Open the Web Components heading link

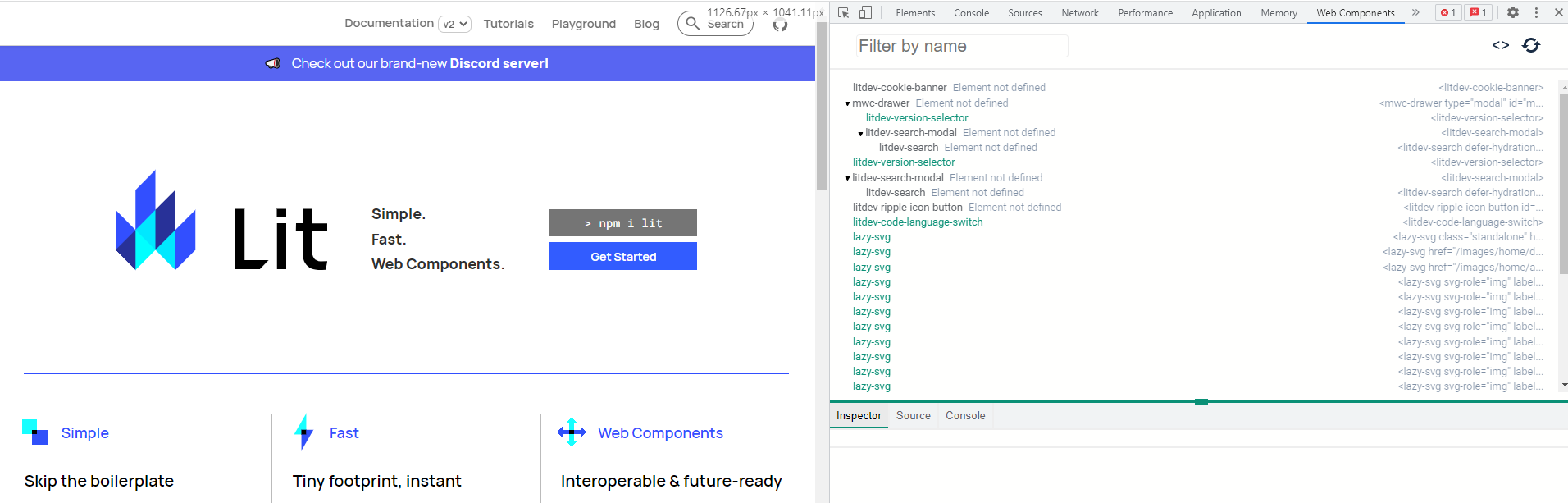point(660,432)
